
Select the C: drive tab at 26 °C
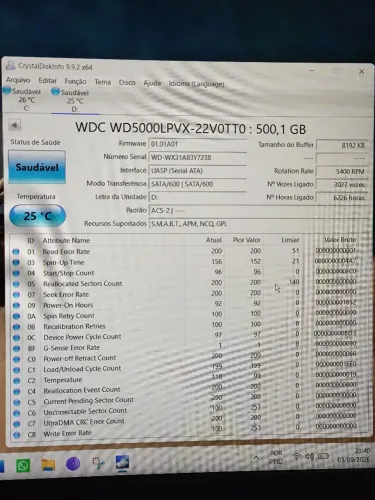[23, 99]
